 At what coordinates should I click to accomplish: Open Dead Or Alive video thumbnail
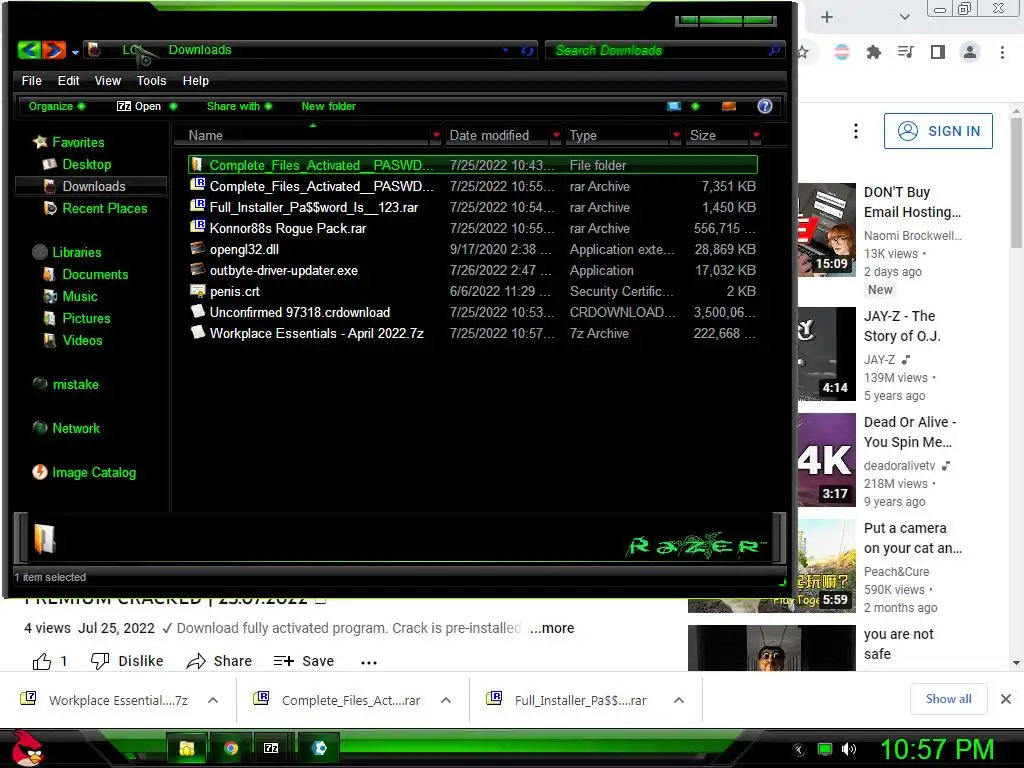(x=827, y=460)
